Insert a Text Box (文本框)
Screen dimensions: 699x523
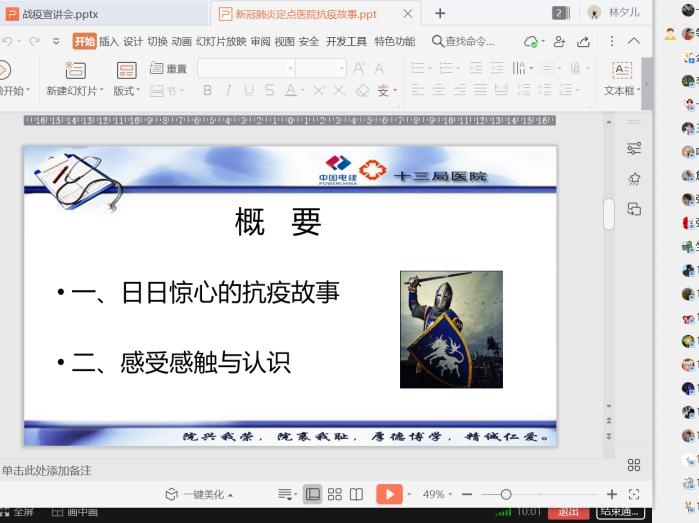pyautogui.click(x=621, y=71)
